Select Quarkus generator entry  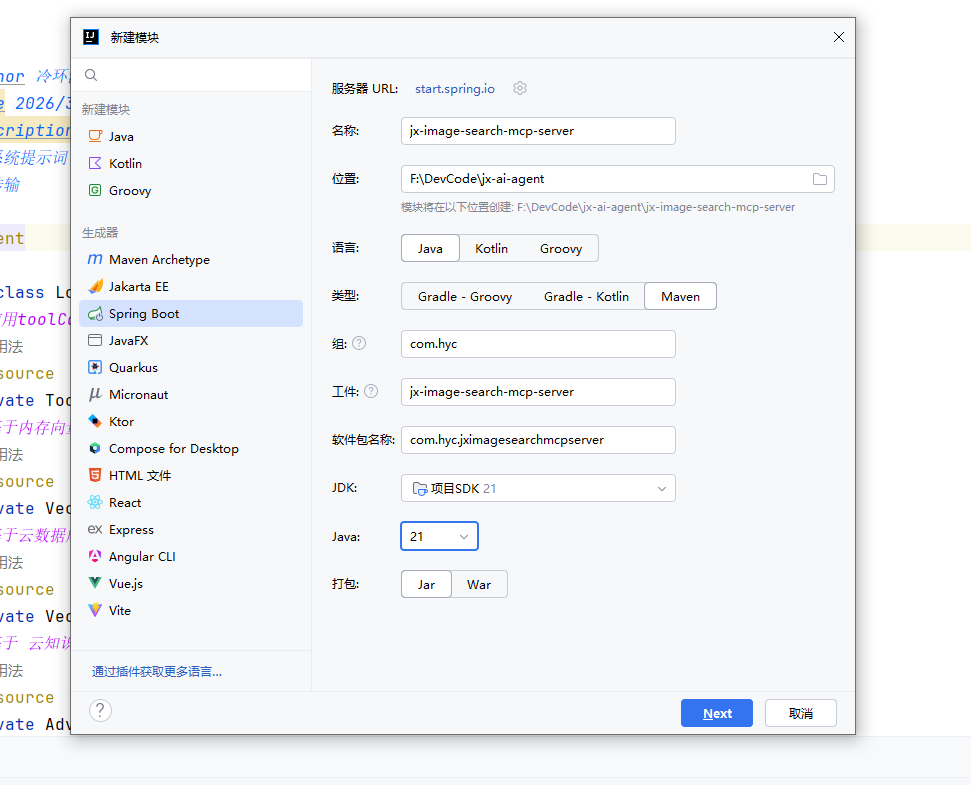point(191,368)
